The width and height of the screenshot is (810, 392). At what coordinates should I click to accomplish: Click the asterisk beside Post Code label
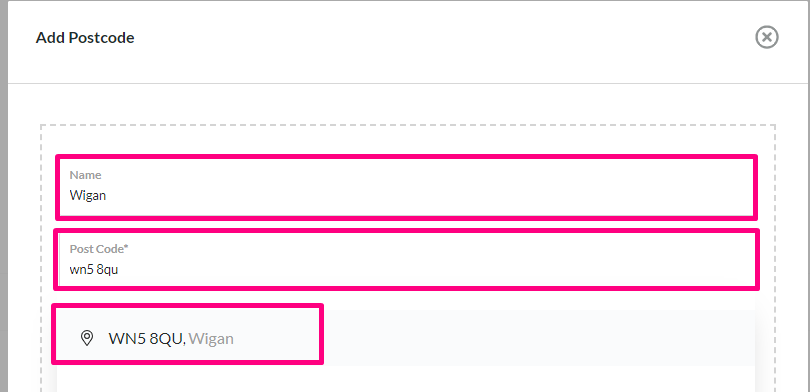pos(126,247)
